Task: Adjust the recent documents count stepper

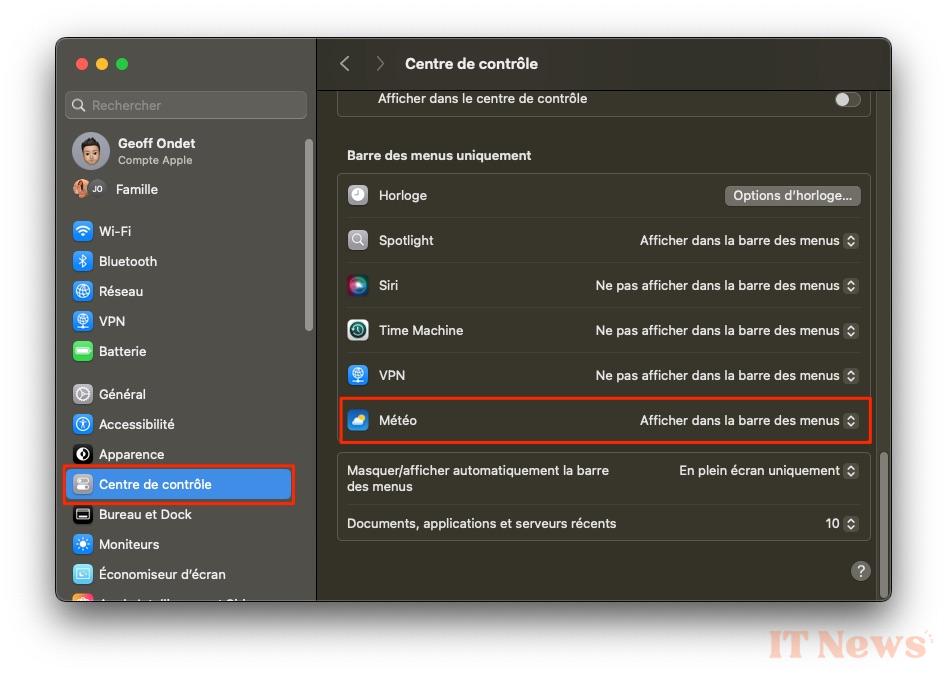Action: point(850,524)
